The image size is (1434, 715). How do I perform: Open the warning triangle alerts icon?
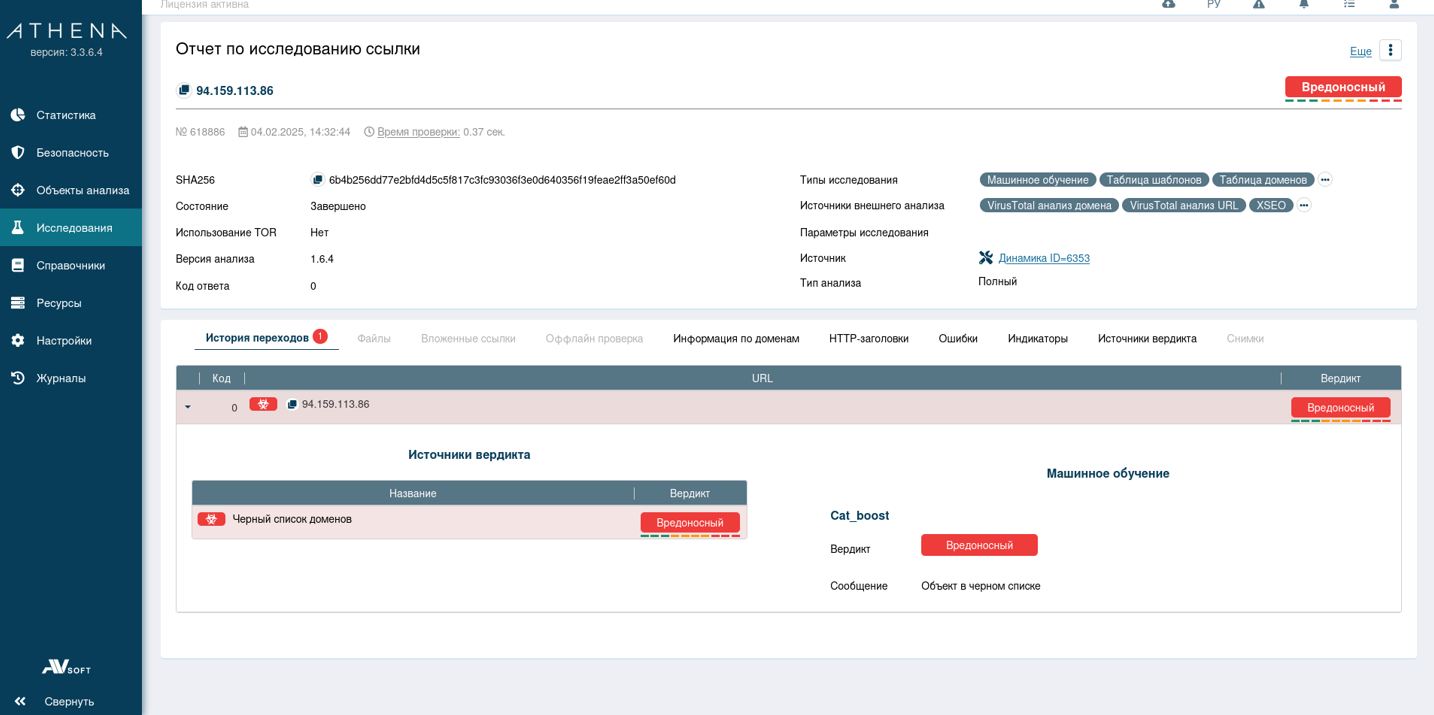[x=1259, y=4]
